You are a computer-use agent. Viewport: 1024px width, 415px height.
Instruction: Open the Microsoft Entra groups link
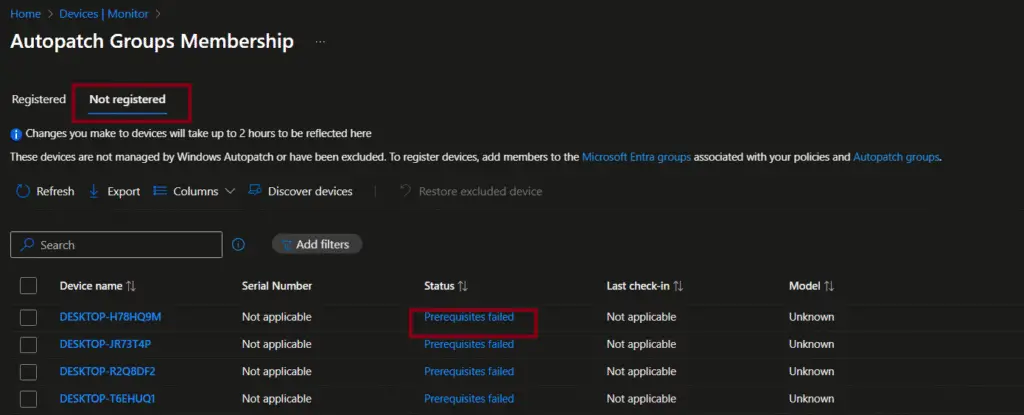636,157
